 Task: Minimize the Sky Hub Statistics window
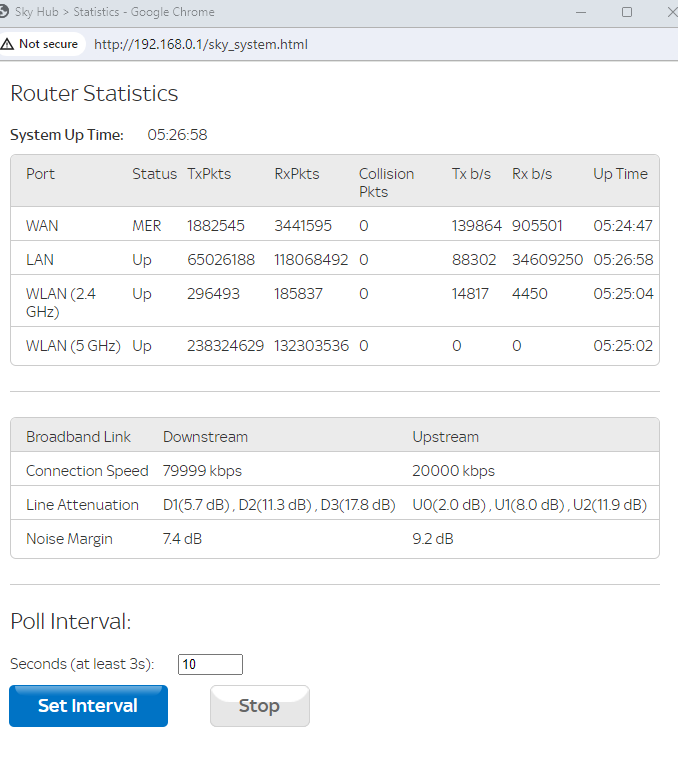click(581, 12)
